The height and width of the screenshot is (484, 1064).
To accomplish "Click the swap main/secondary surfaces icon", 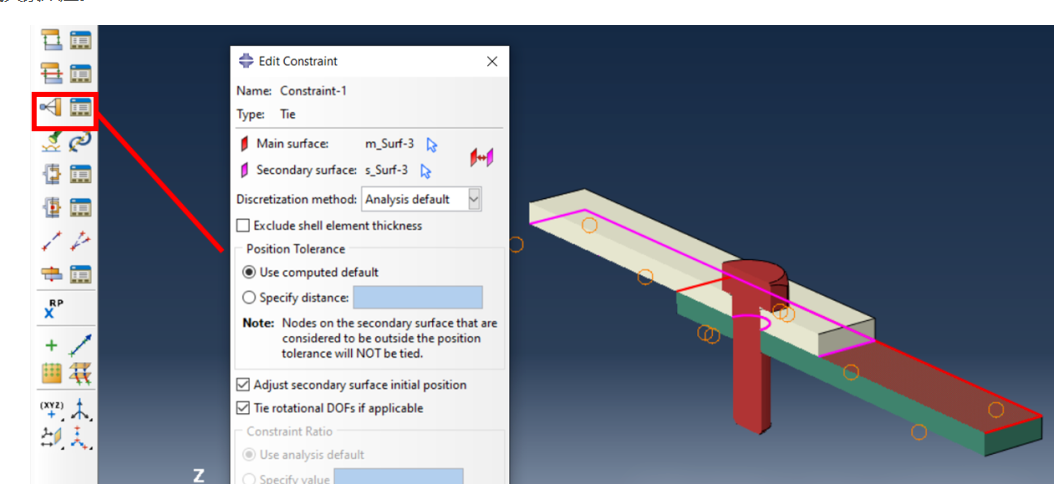I will coord(482,158).
